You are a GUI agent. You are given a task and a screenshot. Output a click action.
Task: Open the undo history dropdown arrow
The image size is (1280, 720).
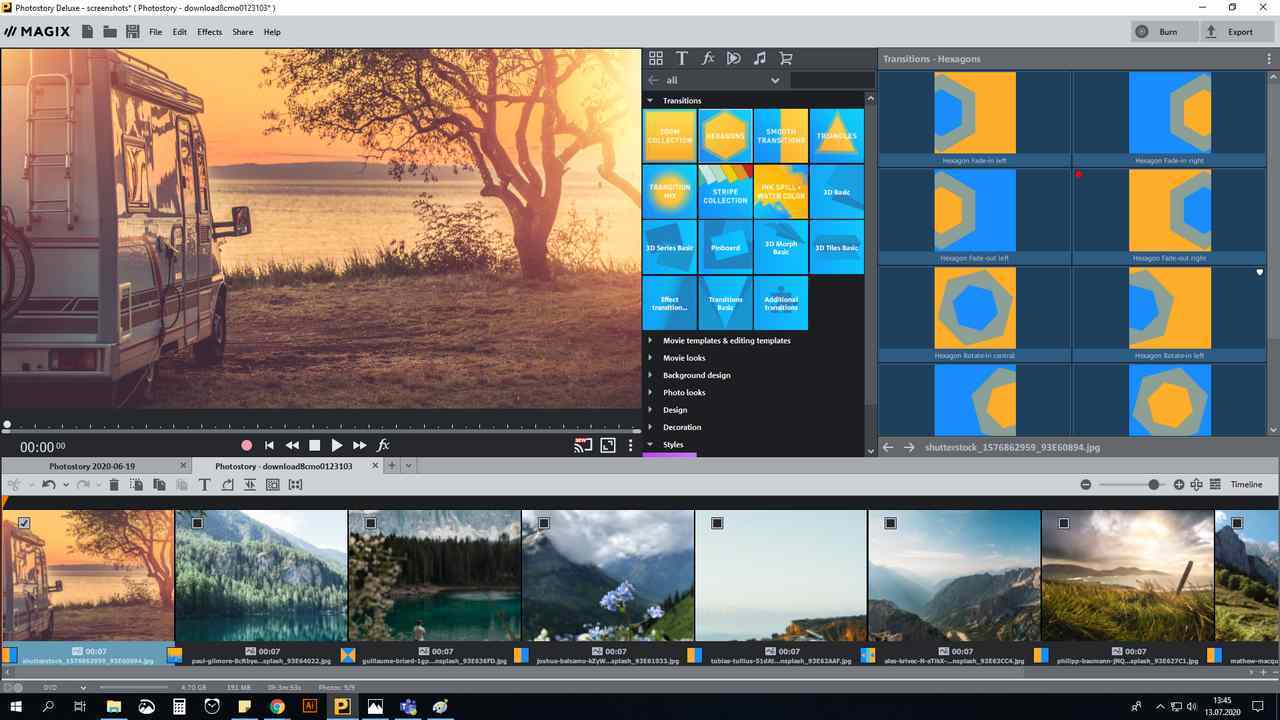pyautogui.click(x=66, y=484)
